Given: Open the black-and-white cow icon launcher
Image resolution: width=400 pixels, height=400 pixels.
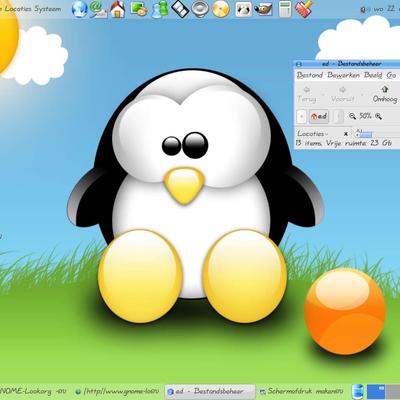Looking at the screenshot, I should [243, 9].
